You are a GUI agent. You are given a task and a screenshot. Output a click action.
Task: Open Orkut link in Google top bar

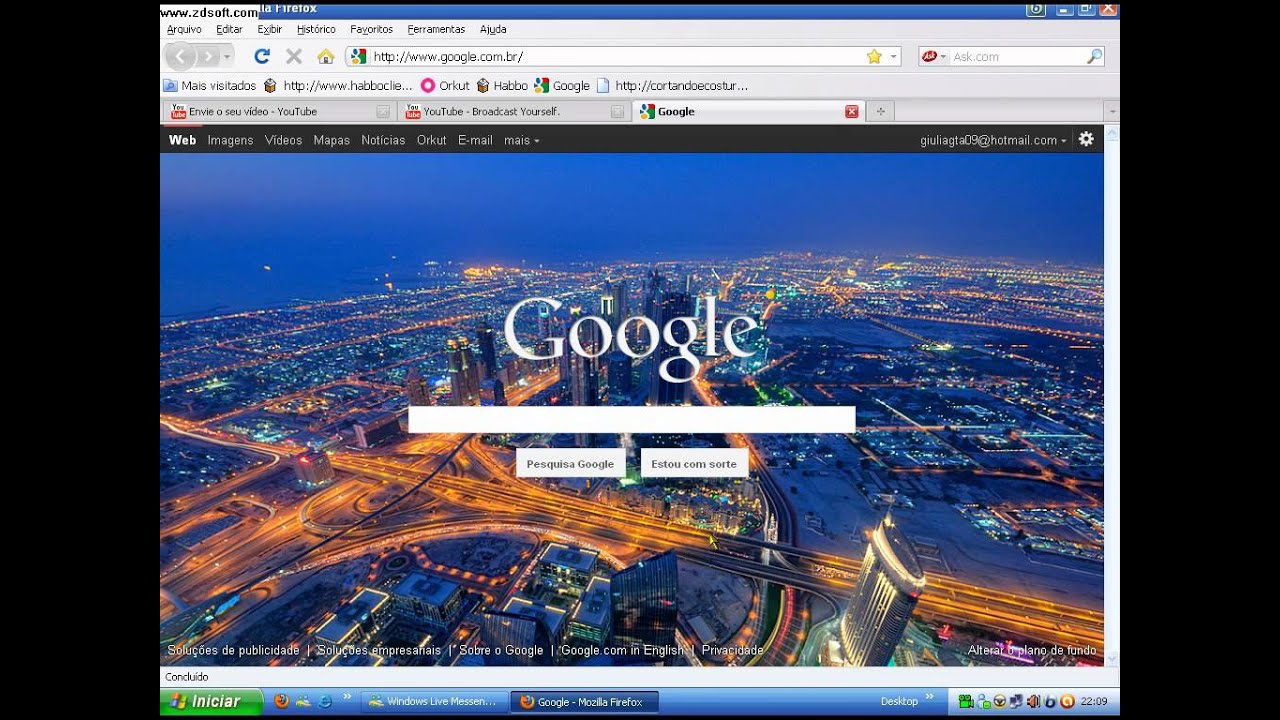431,140
